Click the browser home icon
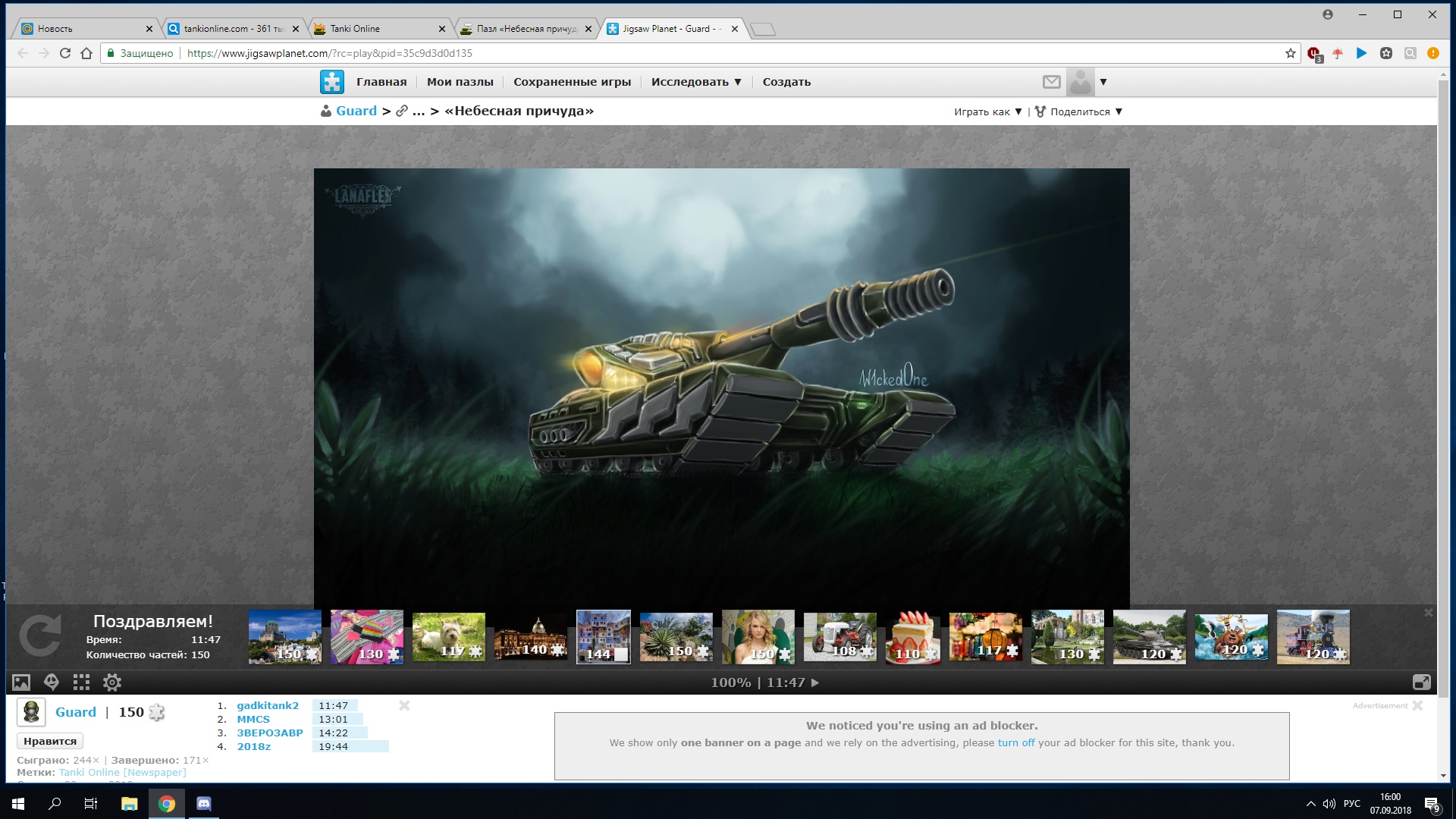Viewport: 1456px width, 819px height. point(86,53)
